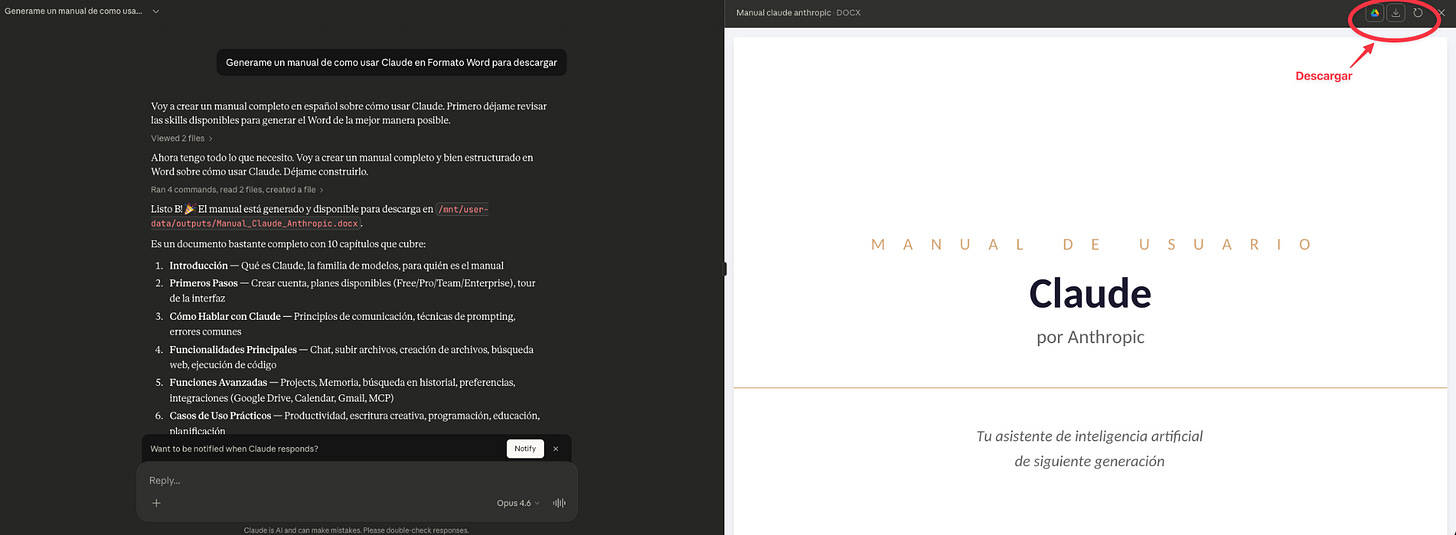This screenshot has width=1456, height=535.
Task: Open the chat title dropdown chevron
Action: (x=156, y=11)
